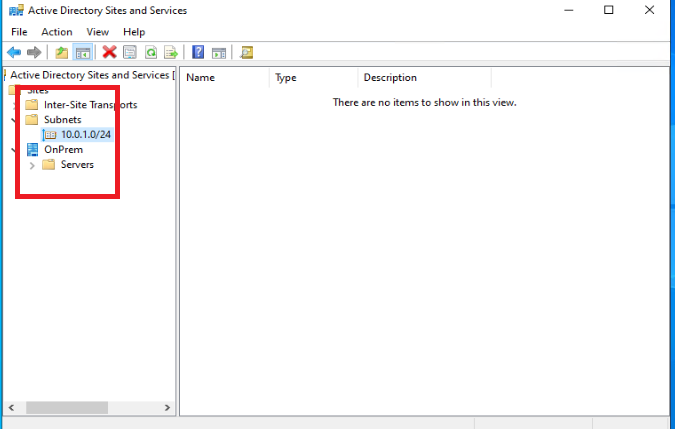The height and width of the screenshot is (429, 675).
Task: Click the 10.0.1.0/24 subnet icon
Action: (50, 135)
